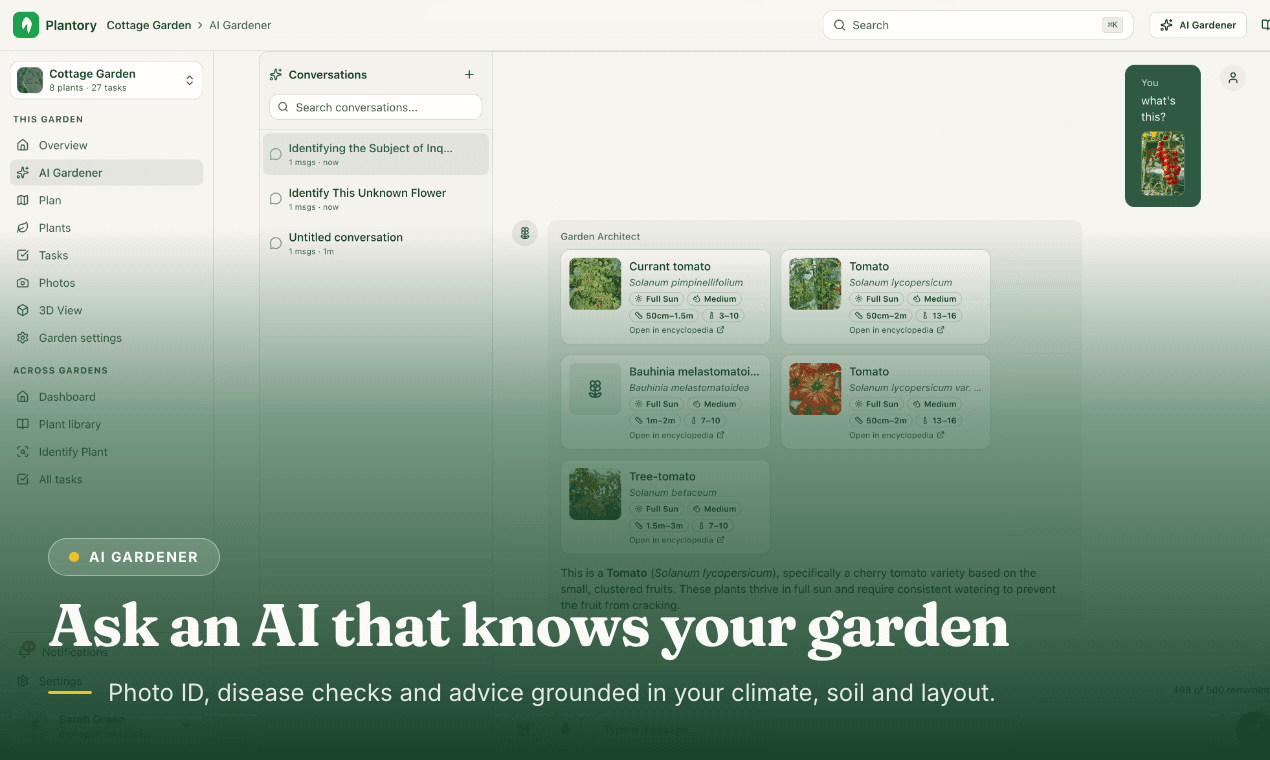The width and height of the screenshot is (1270, 760).
Task: Click the Photos camera icon
Action: (23, 283)
